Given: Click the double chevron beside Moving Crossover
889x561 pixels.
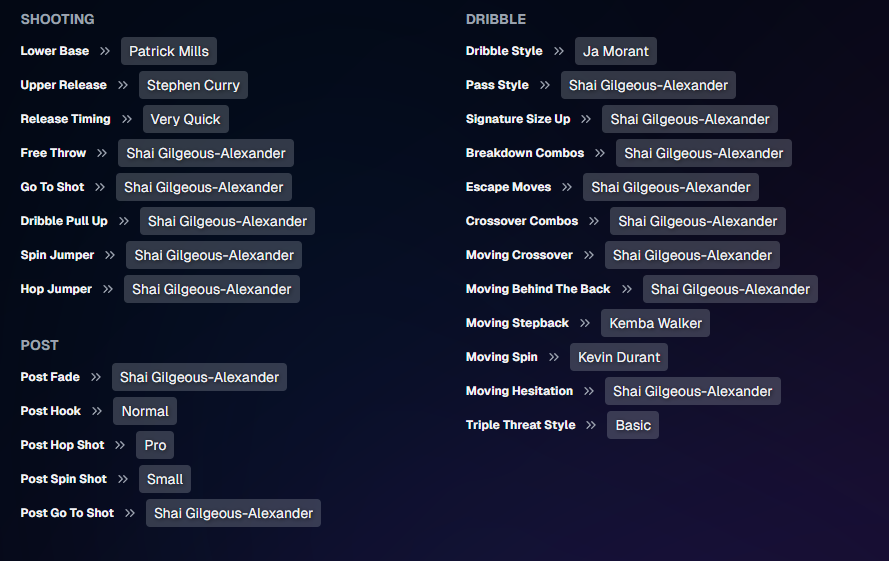Looking at the screenshot, I should pyautogui.click(x=589, y=255).
